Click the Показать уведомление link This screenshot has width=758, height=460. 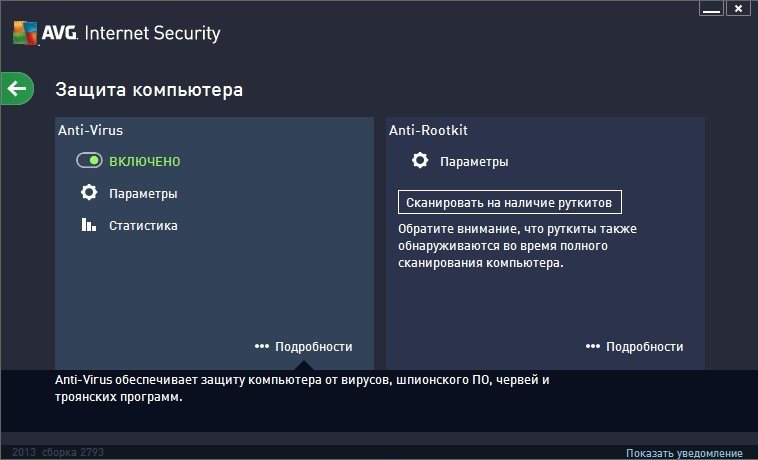684,453
